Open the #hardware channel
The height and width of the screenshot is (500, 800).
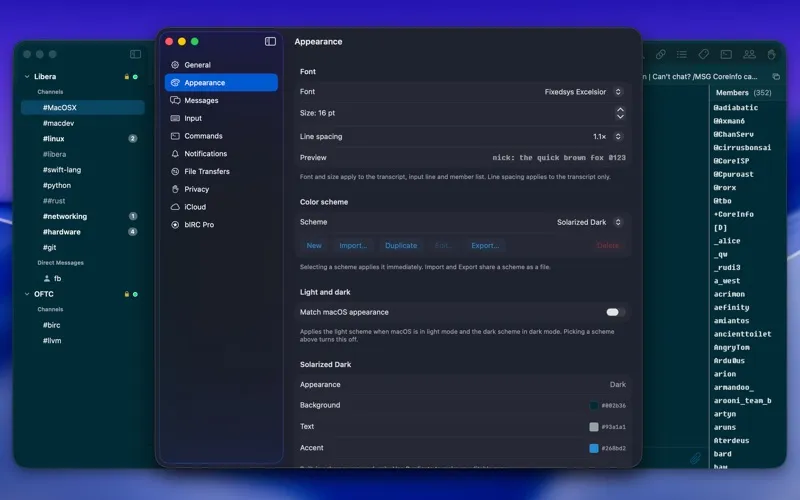[83, 232]
